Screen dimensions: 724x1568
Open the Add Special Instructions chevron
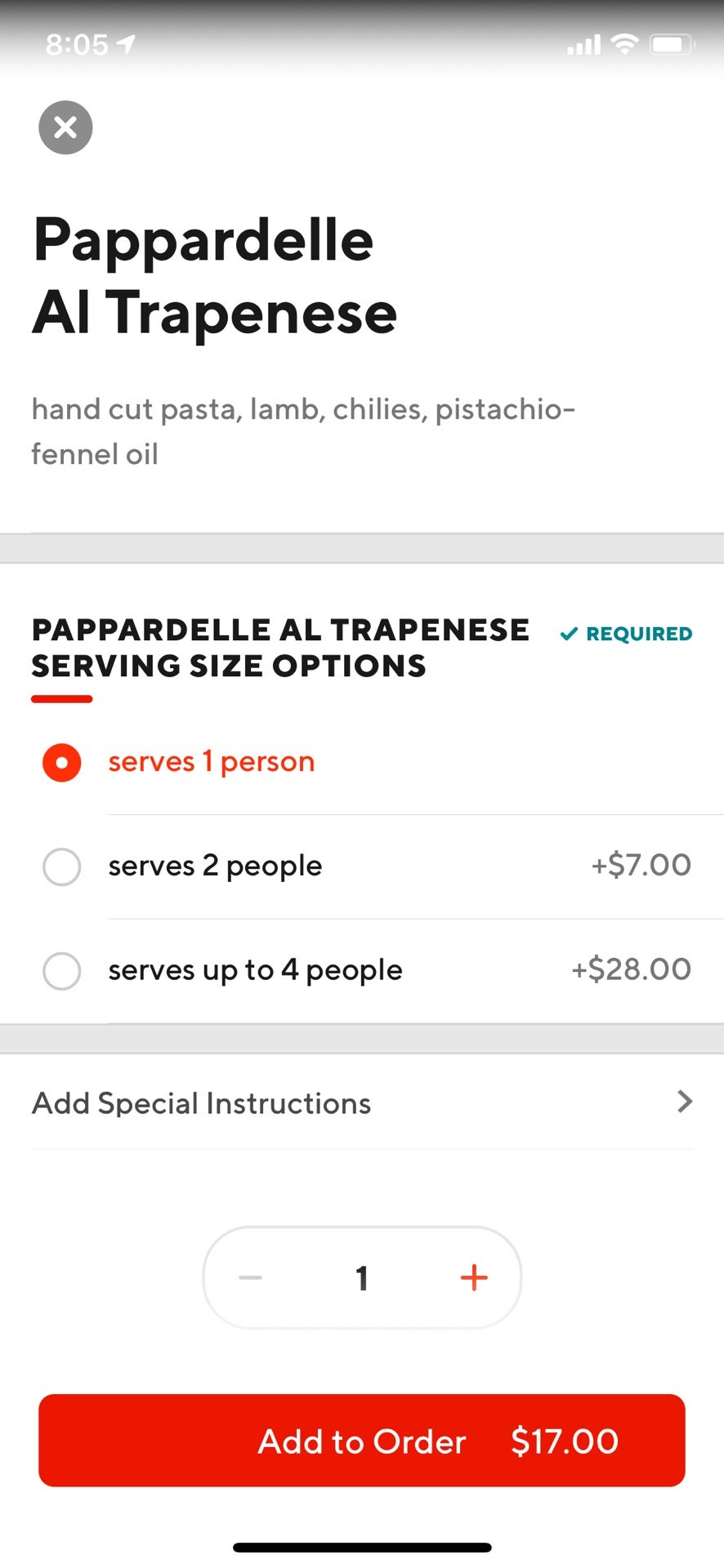[685, 1102]
